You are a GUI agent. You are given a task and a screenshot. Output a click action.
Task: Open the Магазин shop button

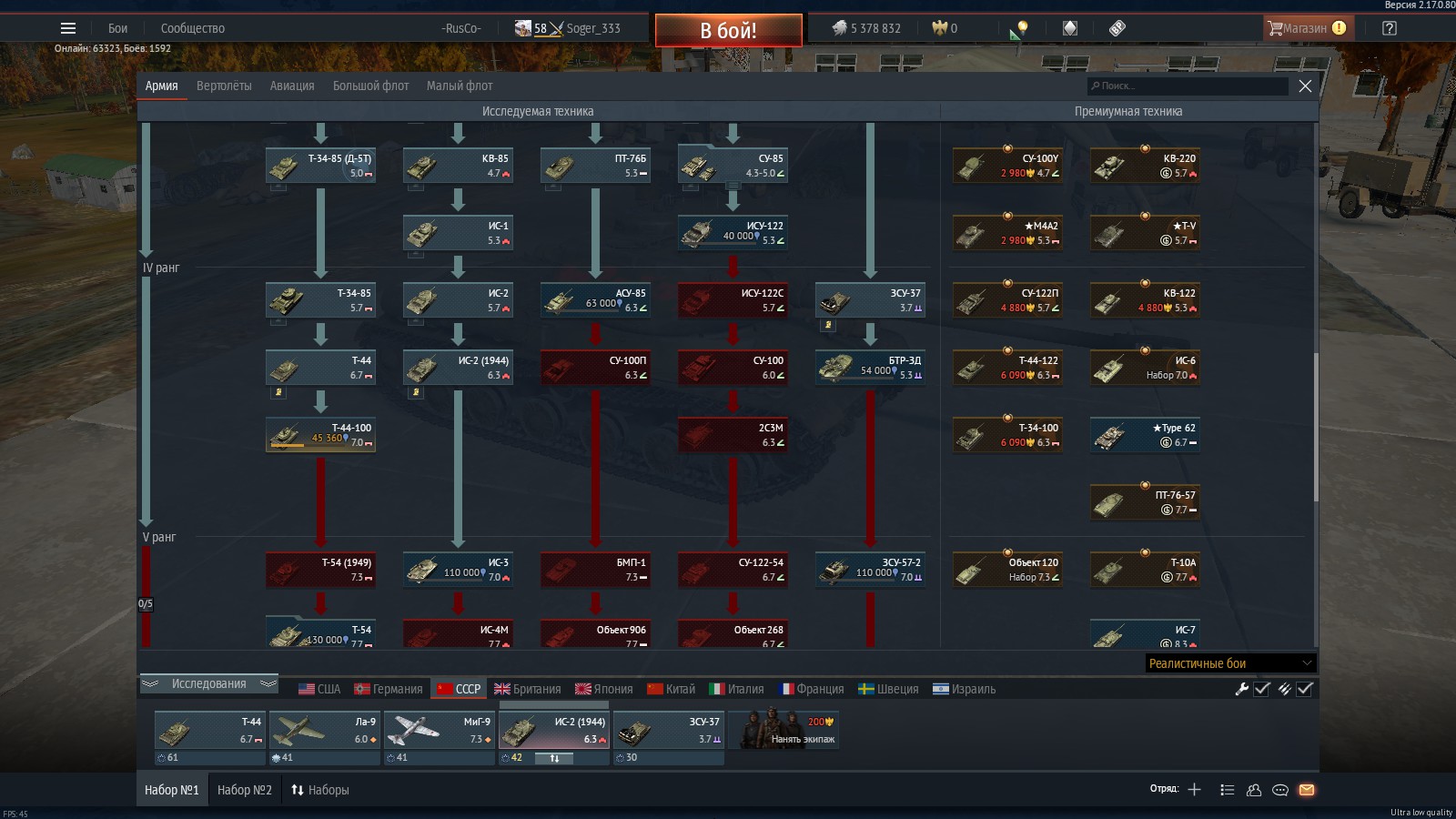(1309, 28)
